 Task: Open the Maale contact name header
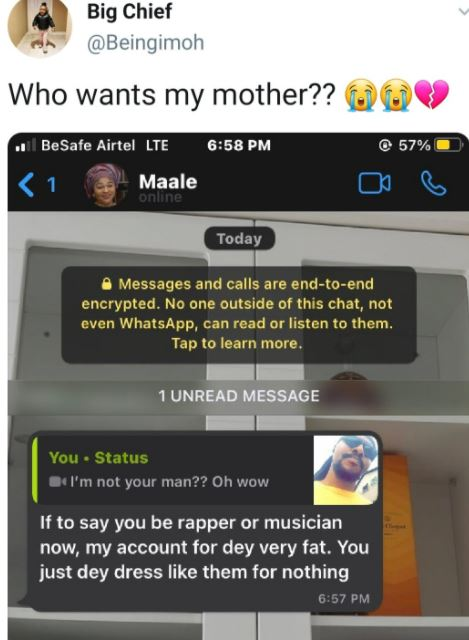(x=168, y=182)
